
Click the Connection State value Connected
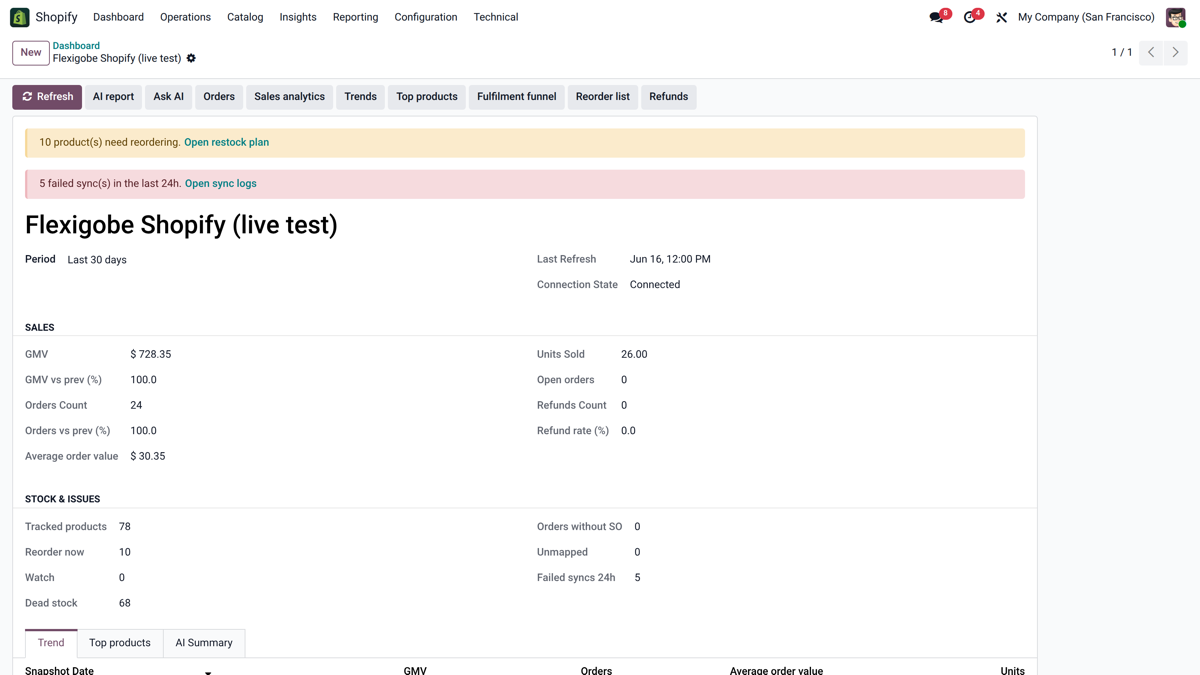tap(655, 284)
